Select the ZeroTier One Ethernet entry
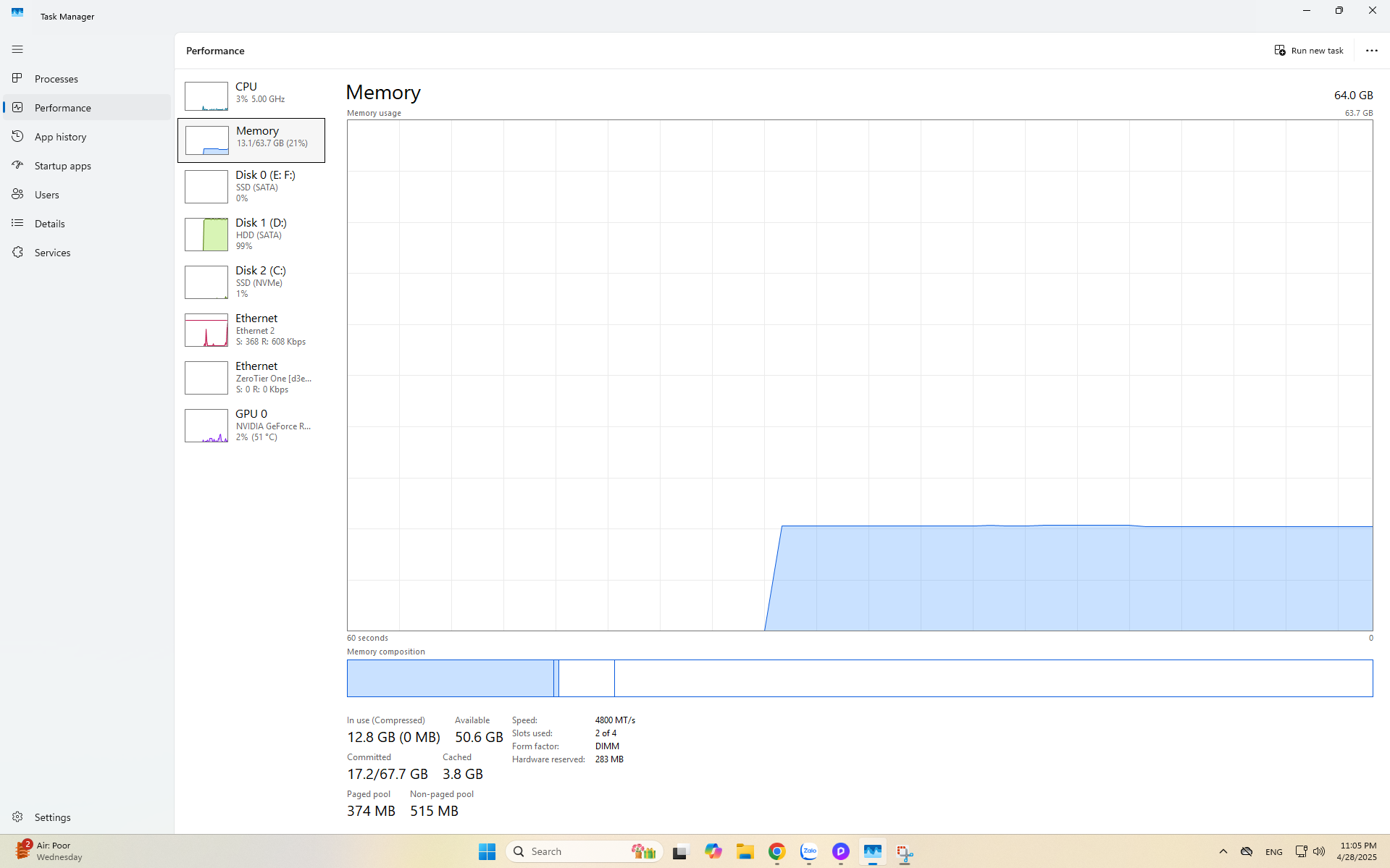 [x=251, y=378]
